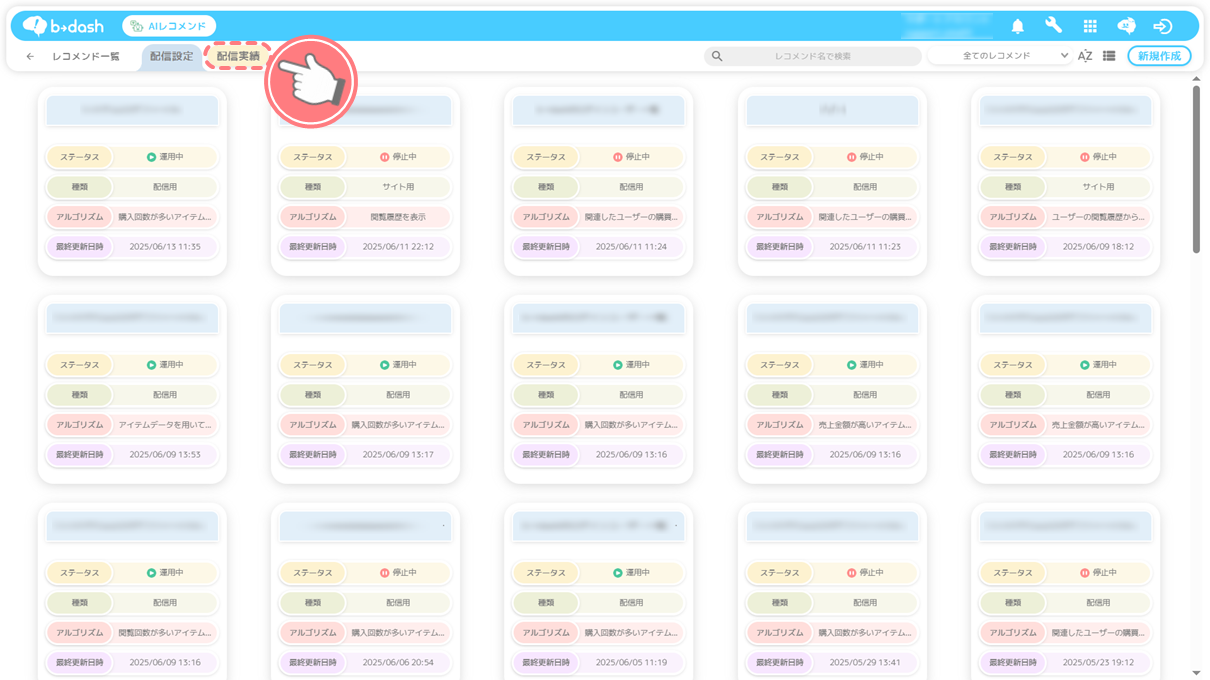Click アルゴリズム label on card dated 2025/06/09 13:53
Viewport: 1210px width, 680px height.
80,425
